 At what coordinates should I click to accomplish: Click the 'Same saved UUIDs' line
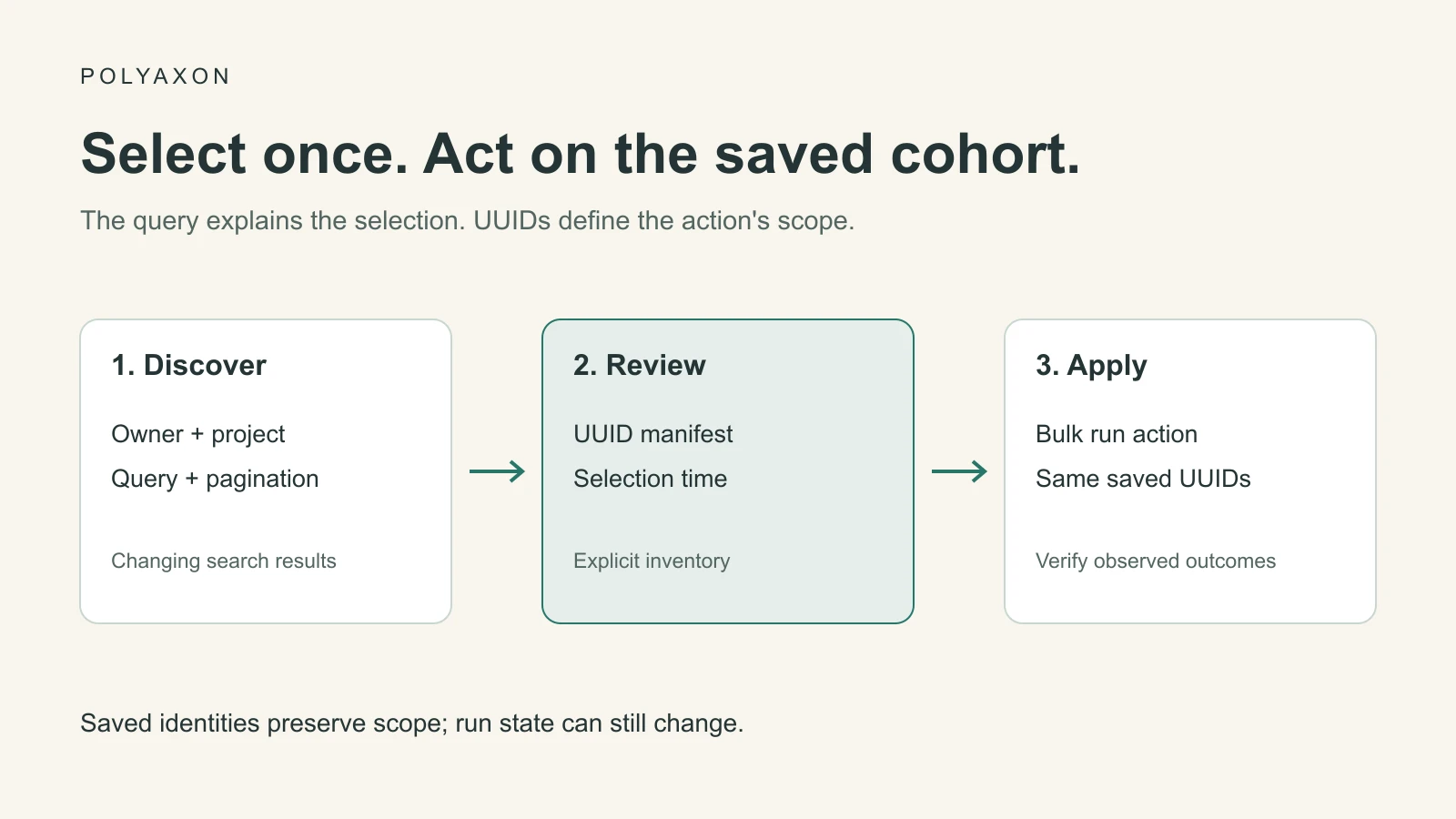coord(1143,479)
